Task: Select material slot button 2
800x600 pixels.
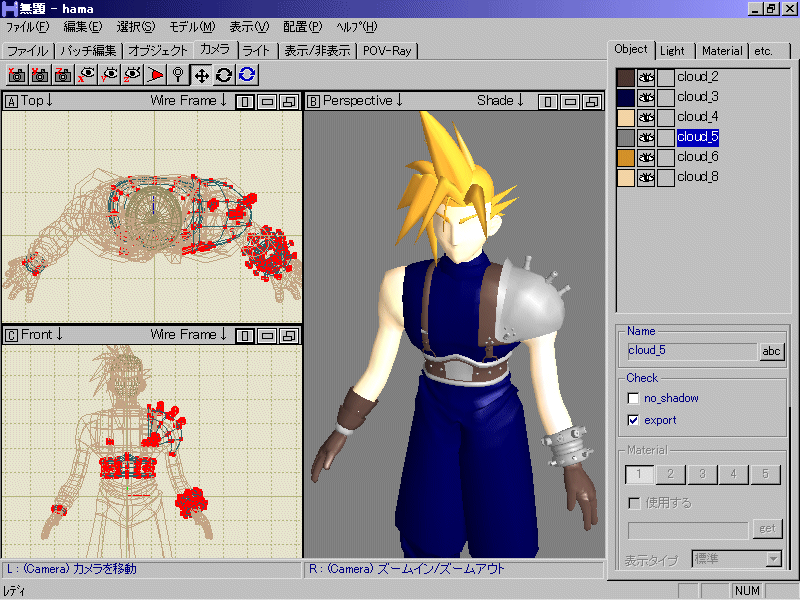Action: 671,474
